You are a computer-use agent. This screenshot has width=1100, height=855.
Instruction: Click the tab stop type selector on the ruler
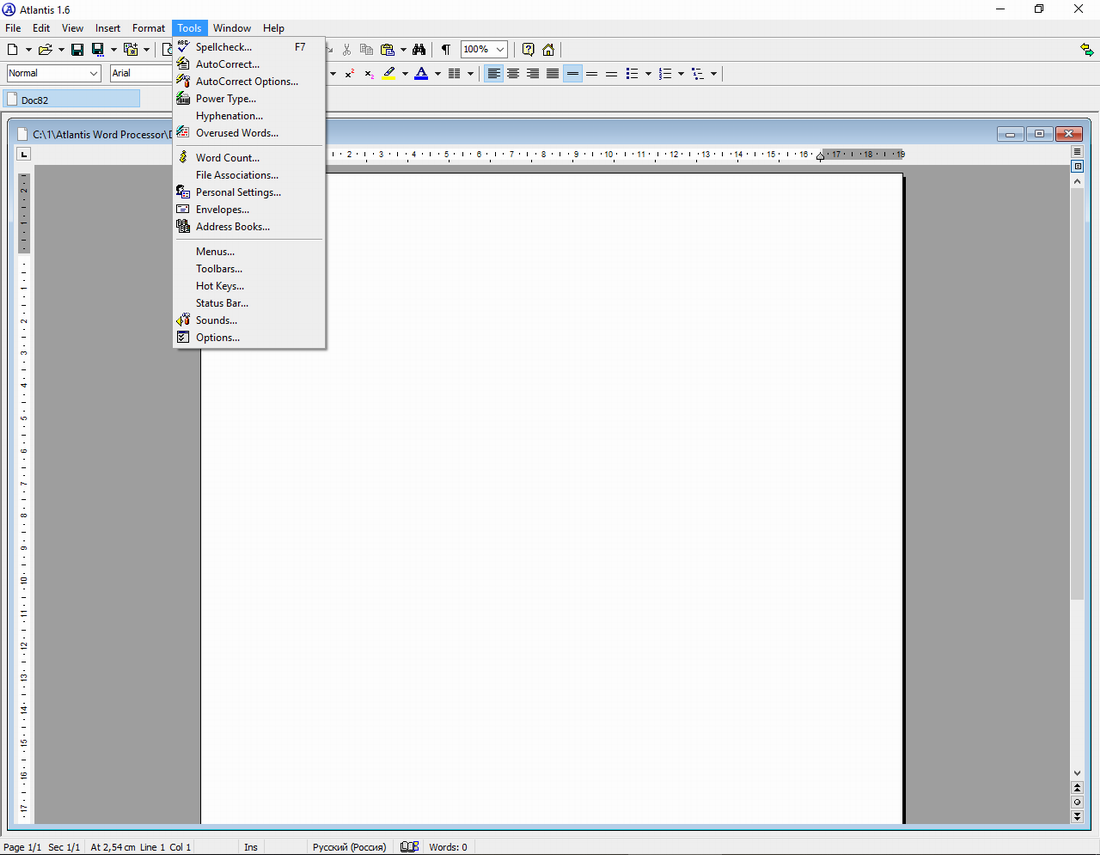[x=24, y=154]
